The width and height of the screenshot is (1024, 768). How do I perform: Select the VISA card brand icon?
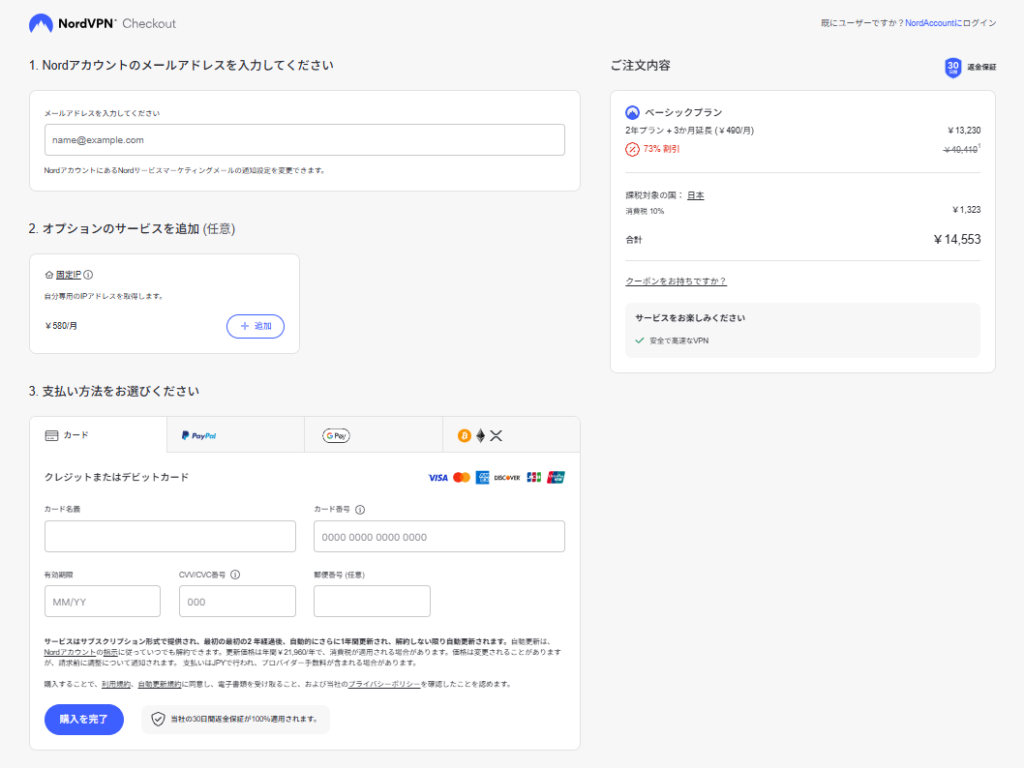pos(438,477)
